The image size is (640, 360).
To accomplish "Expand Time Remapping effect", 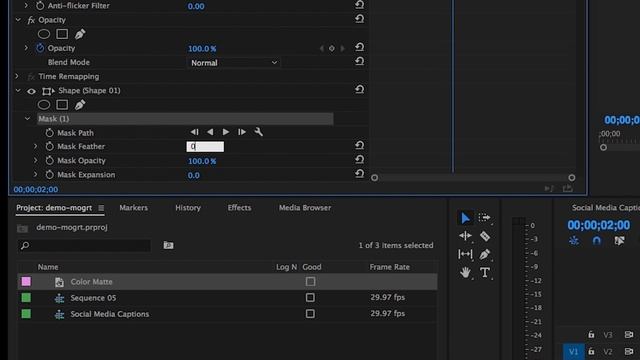I will point(17,76).
